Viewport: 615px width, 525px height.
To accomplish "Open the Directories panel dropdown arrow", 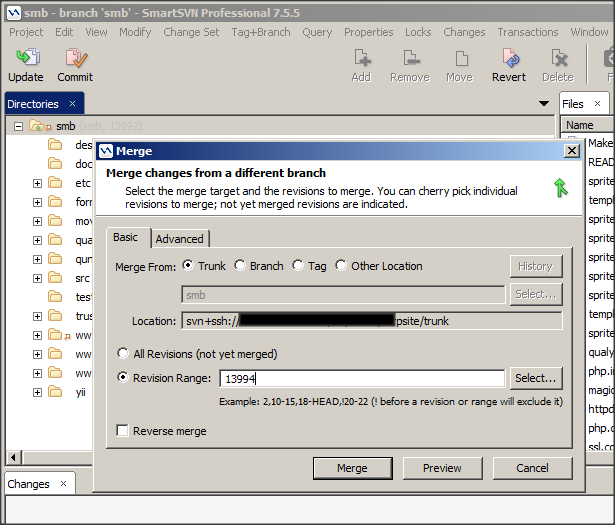I will point(544,104).
